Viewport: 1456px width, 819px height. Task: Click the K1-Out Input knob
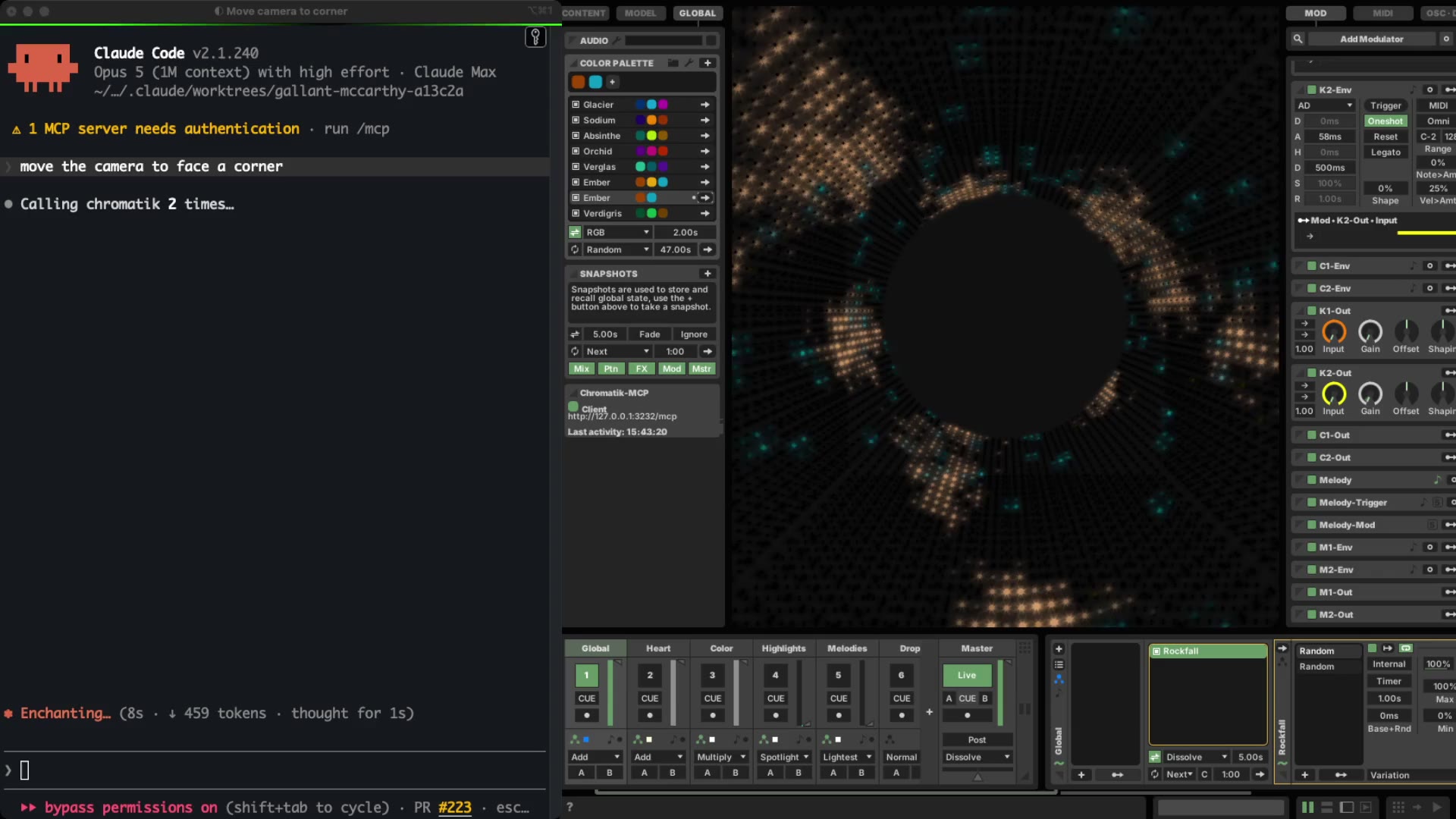pyautogui.click(x=1334, y=331)
